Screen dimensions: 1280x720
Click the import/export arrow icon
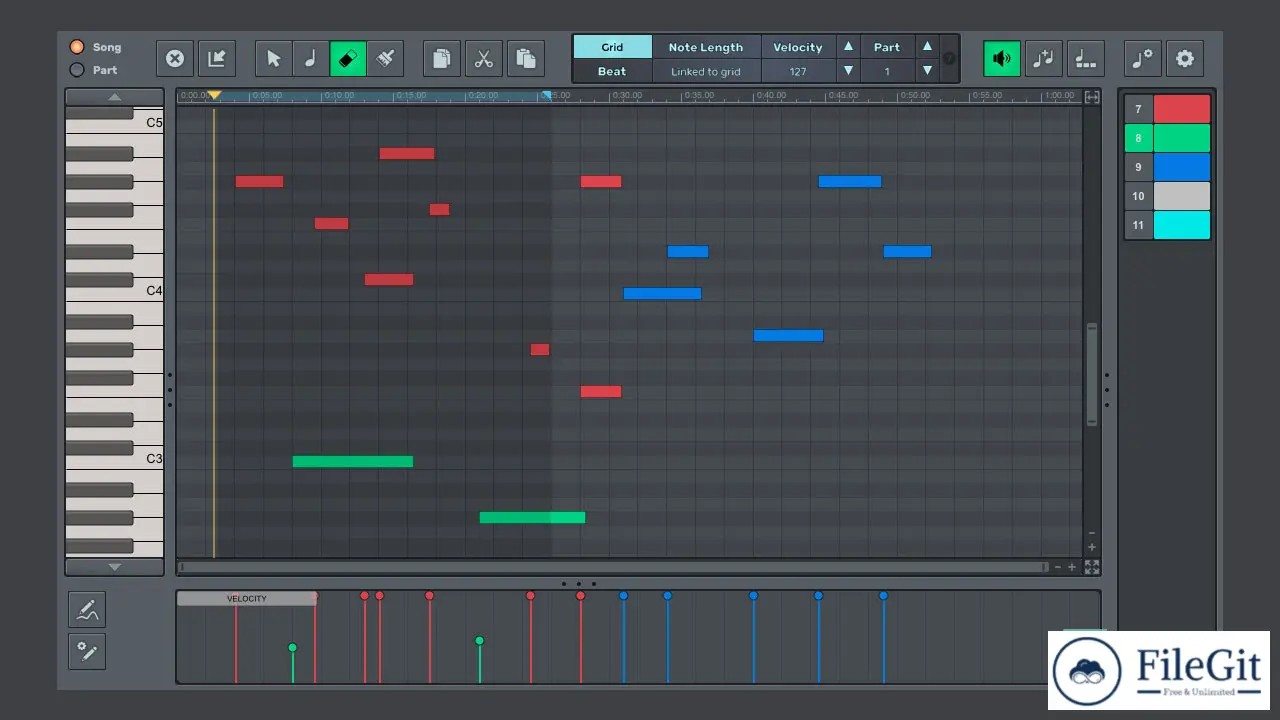point(216,59)
